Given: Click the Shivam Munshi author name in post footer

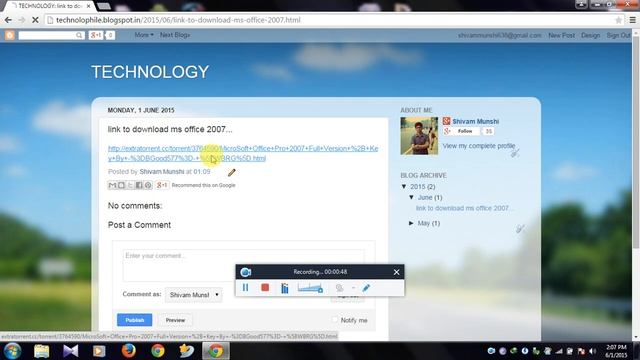Looking at the screenshot, I should pyautogui.click(x=162, y=172).
